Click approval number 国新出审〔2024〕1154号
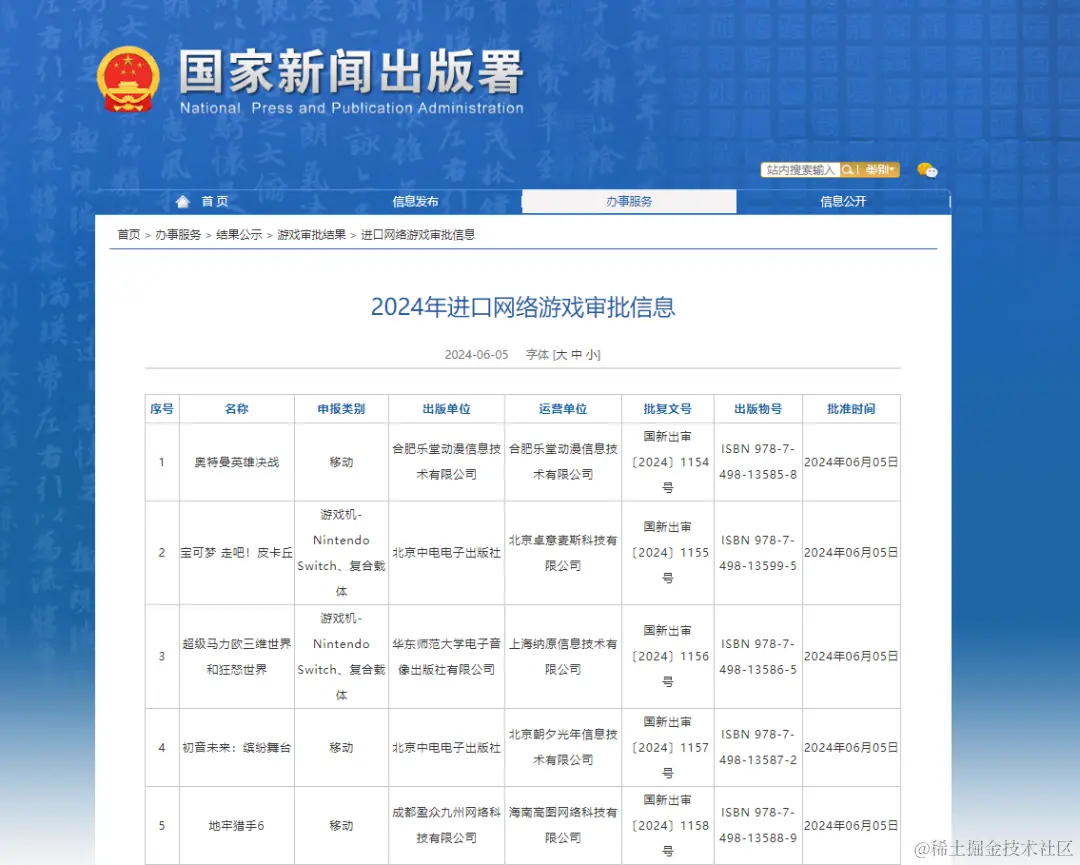Viewport: 1080px width, 865px height. click(667, 462)
